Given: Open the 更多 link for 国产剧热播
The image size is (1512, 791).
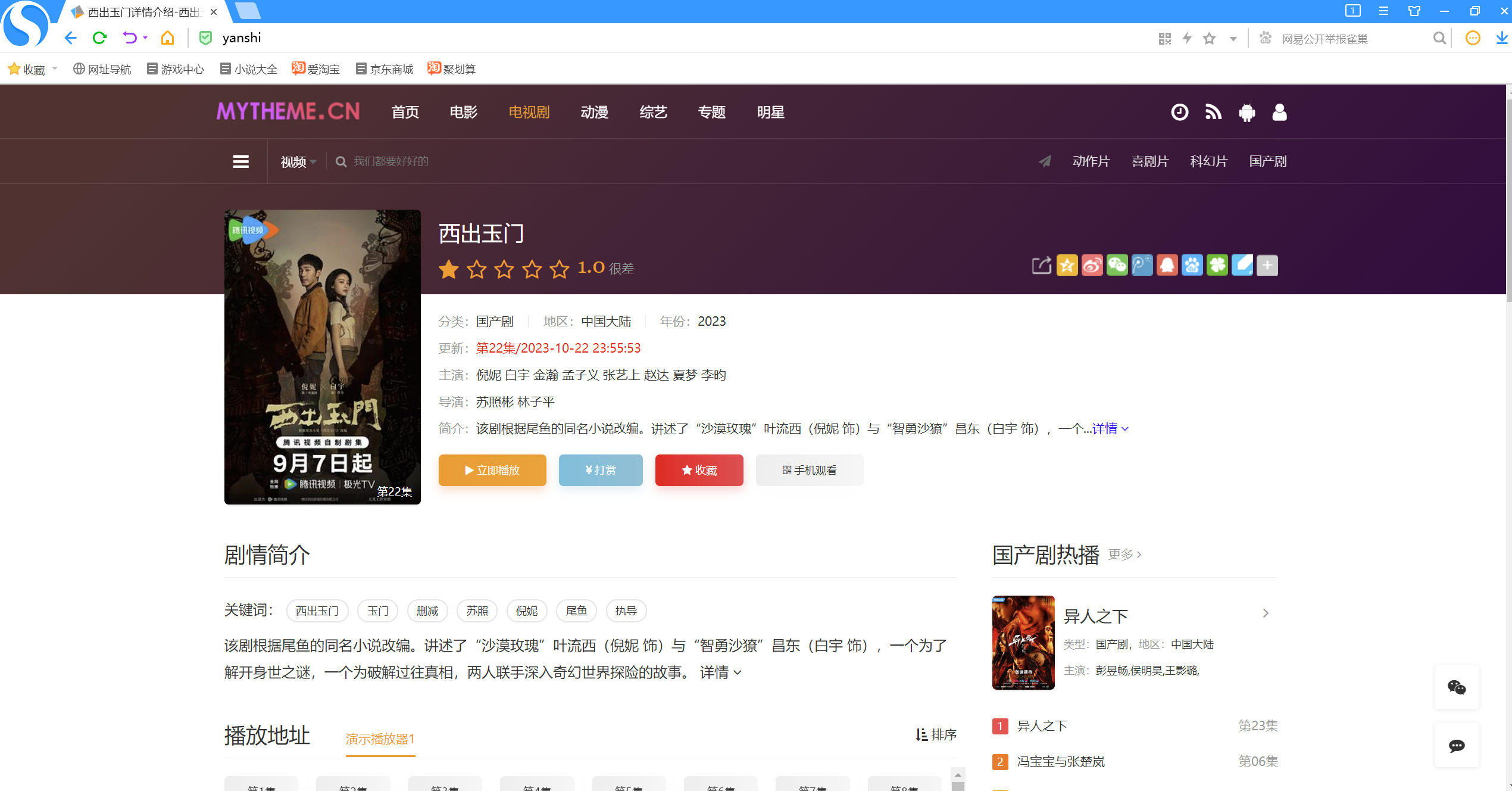Looking at the screenshot, I should point(1124,555).
